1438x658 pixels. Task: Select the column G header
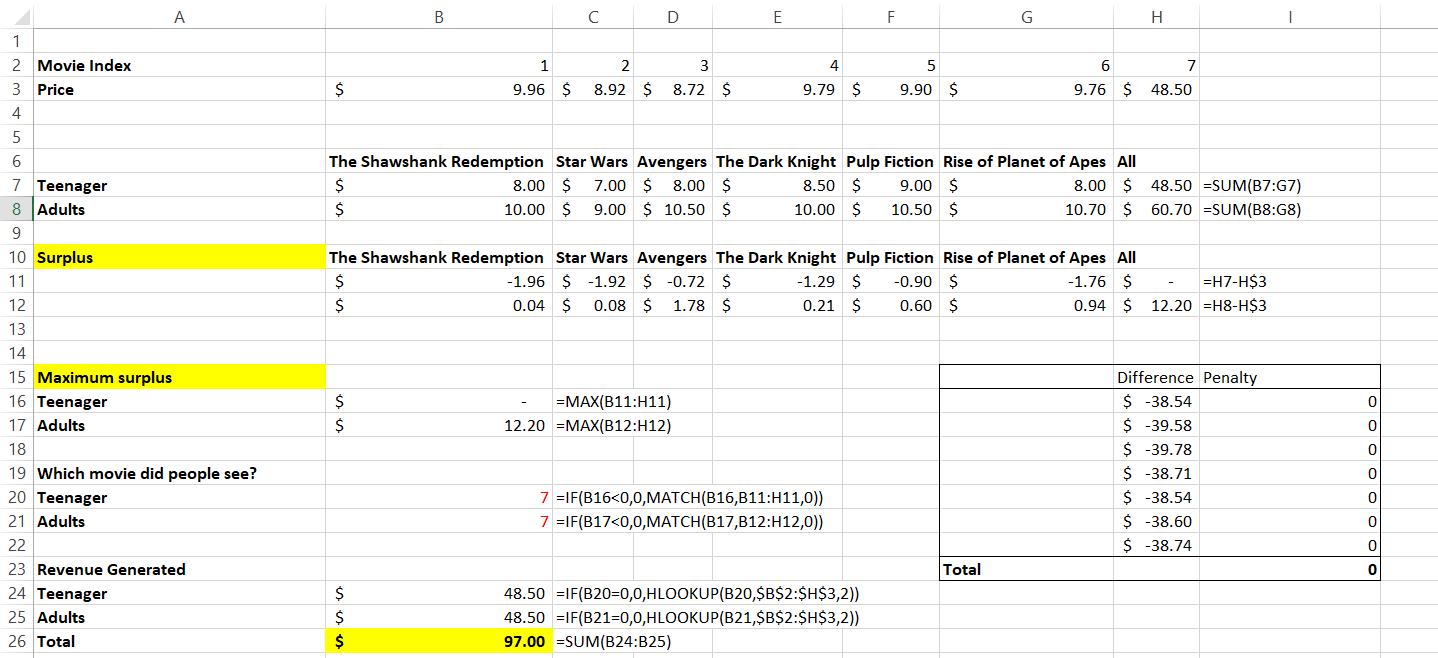(1026, 15)
